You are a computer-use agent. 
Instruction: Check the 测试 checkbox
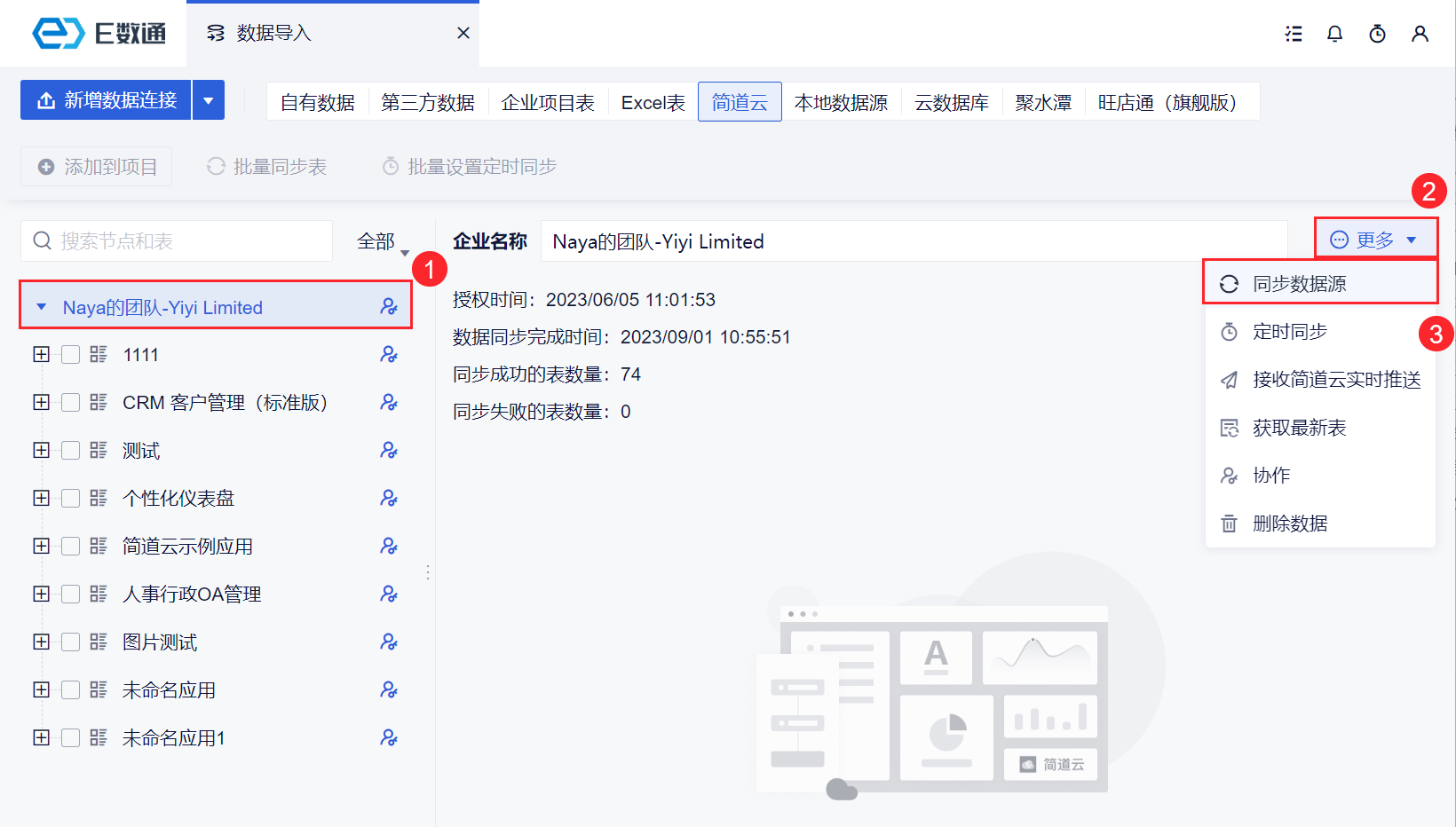coord(71,451)
